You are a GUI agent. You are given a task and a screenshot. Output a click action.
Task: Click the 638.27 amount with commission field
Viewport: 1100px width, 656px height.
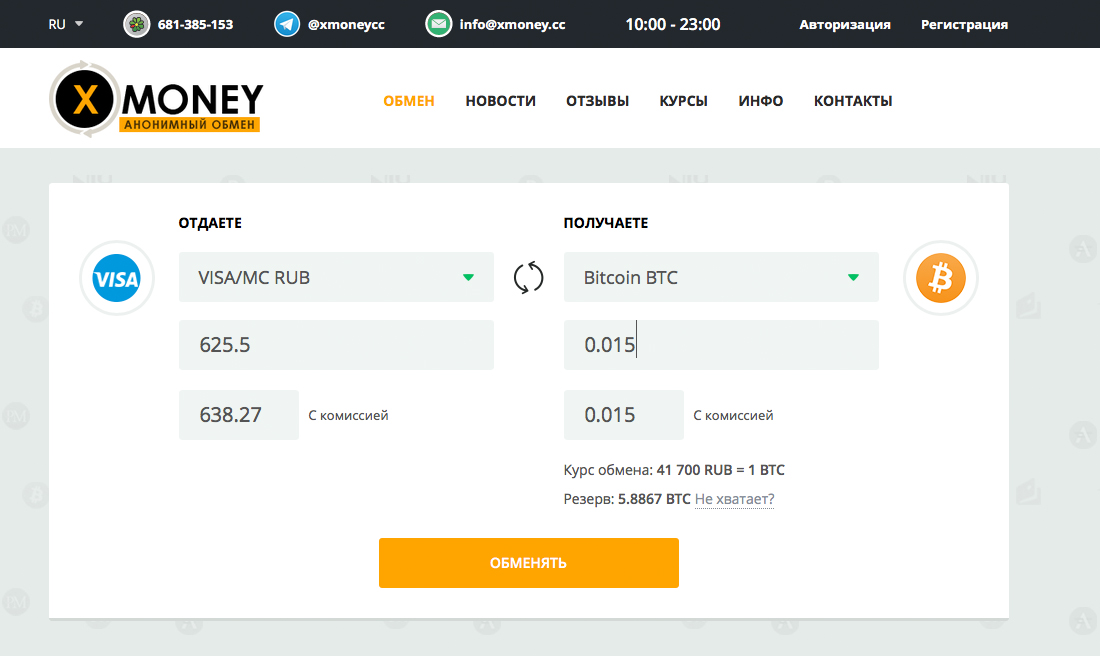click(x=238, y=415)
